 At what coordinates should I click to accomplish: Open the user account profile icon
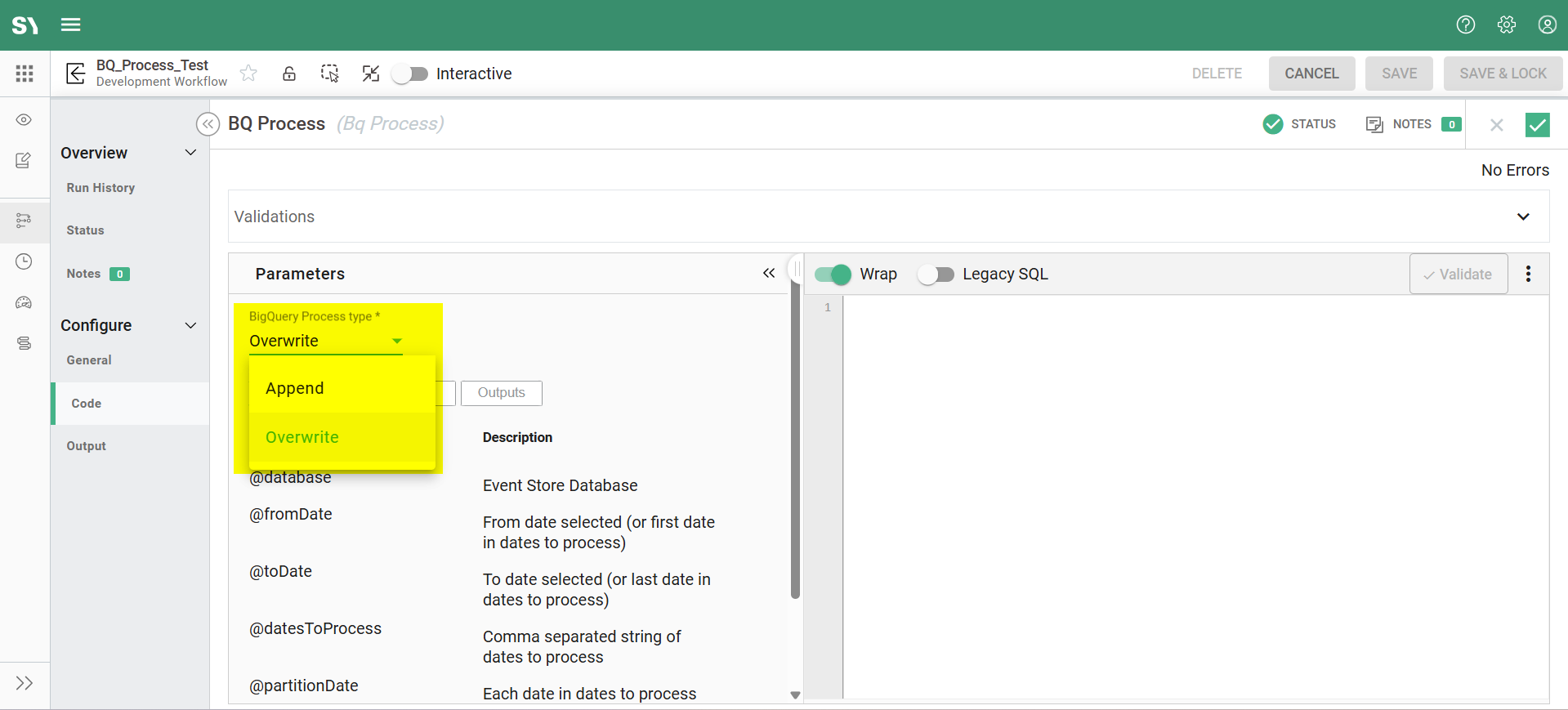point(1547,25)
